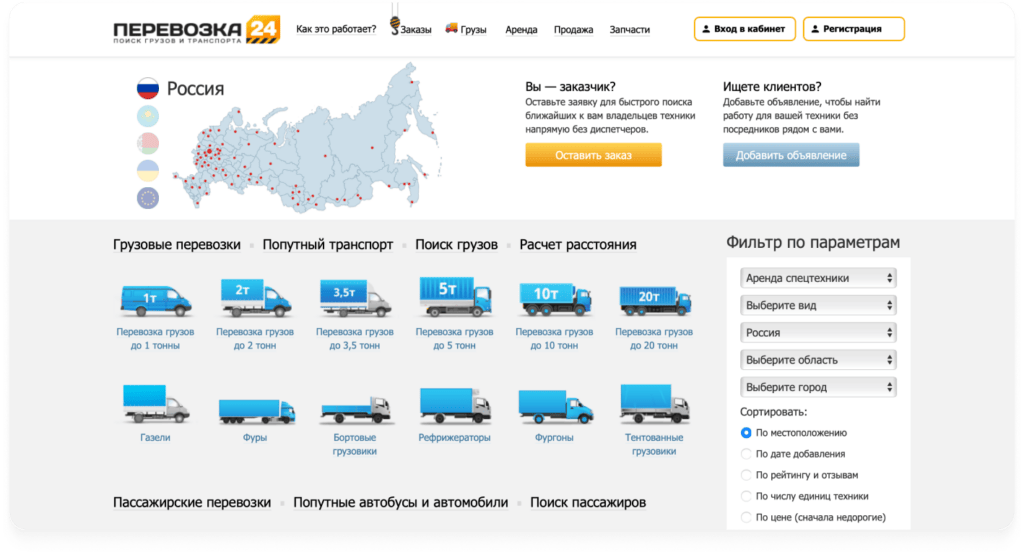Image resolution: width=1024 pixels, height=555 pixels.
Task: Open the Поиск грузов link
Action: pyautogui.click(x=456, y=245)
